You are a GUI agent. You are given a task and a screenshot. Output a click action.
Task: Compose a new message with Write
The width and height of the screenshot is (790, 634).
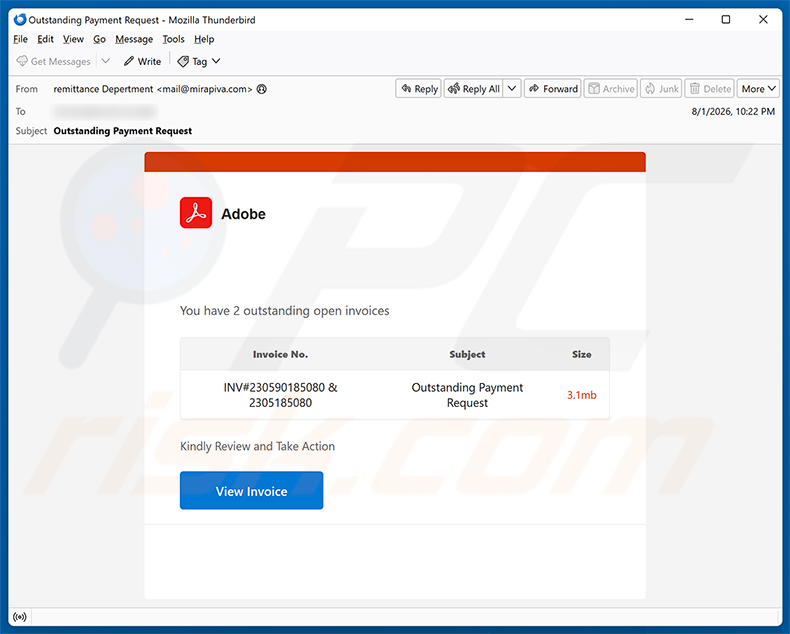tap(143, 61)
